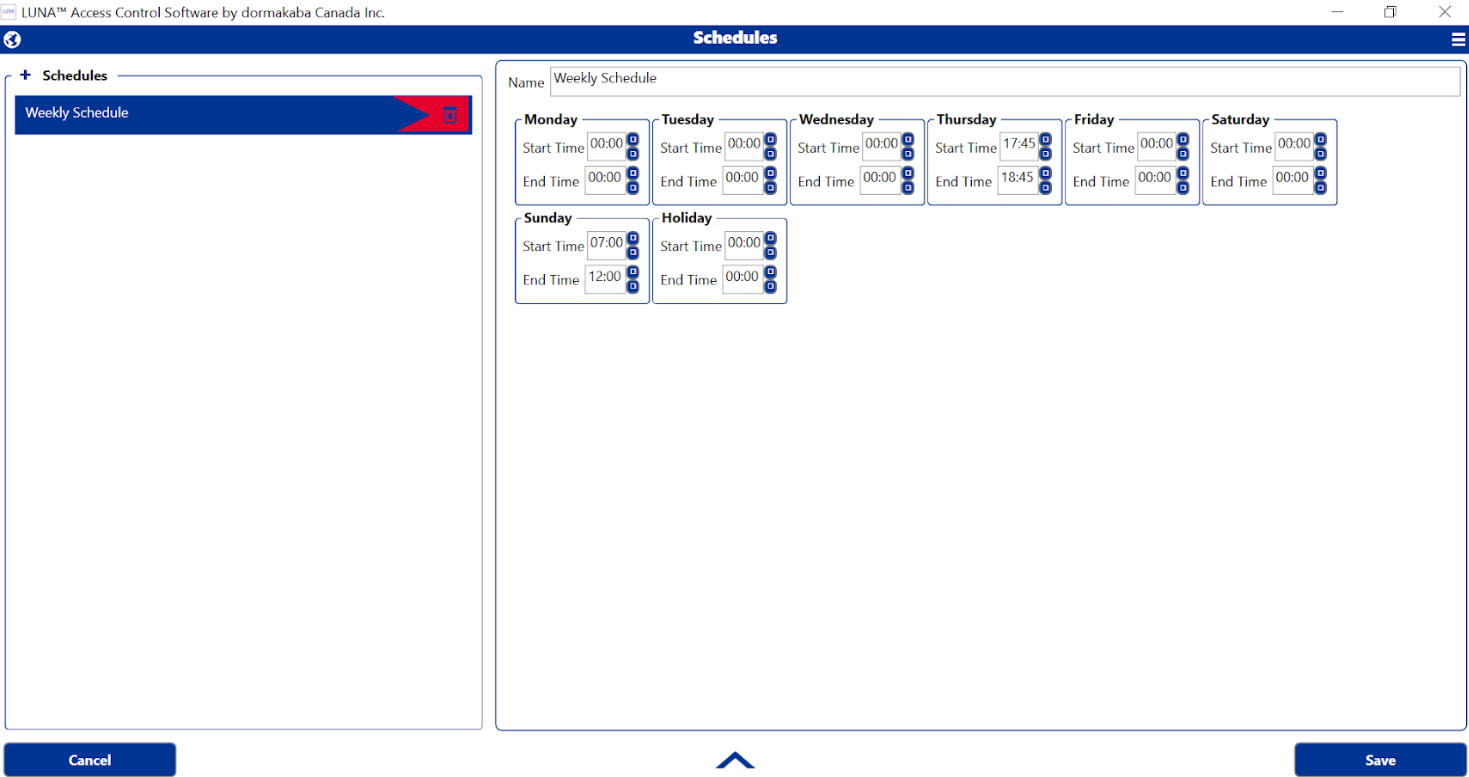
Task: Click the plus icon to add a schedule
Action: (26, 75)
